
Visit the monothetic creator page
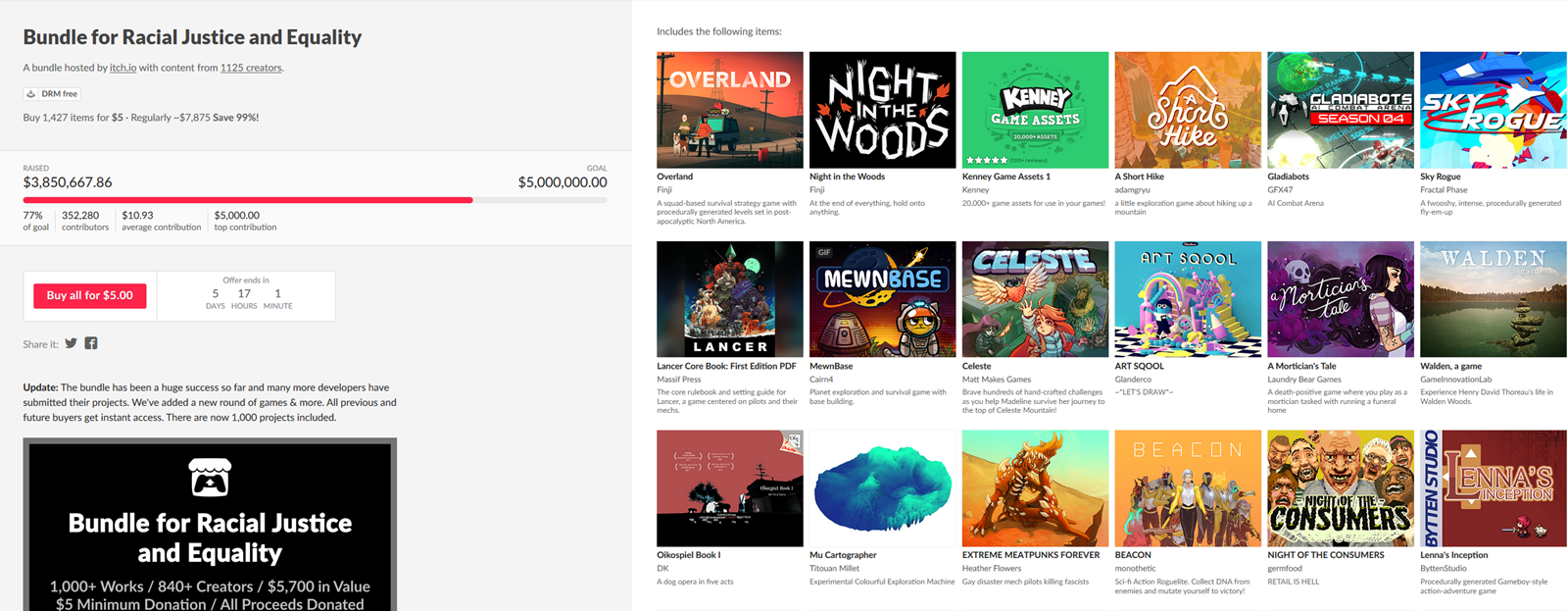pyautogui.click(x=1135, y=569)
